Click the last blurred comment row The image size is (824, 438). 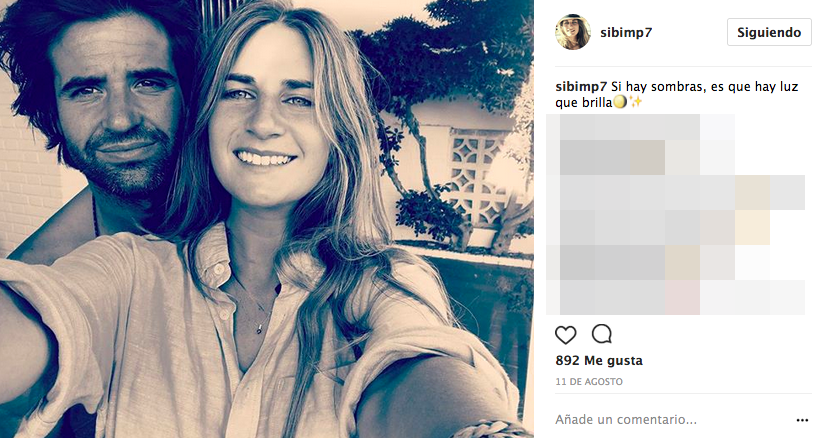680,297
